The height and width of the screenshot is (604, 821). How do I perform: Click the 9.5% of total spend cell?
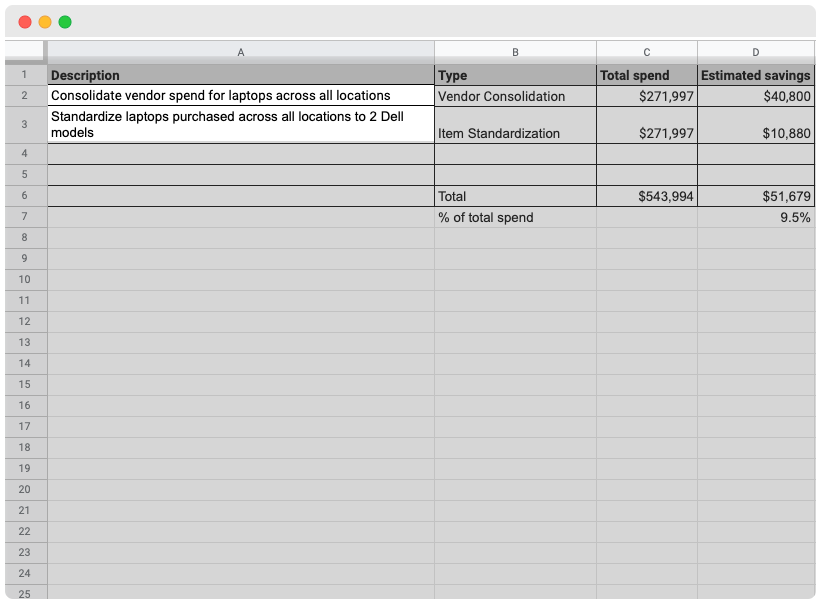click(x=756, y=217)
